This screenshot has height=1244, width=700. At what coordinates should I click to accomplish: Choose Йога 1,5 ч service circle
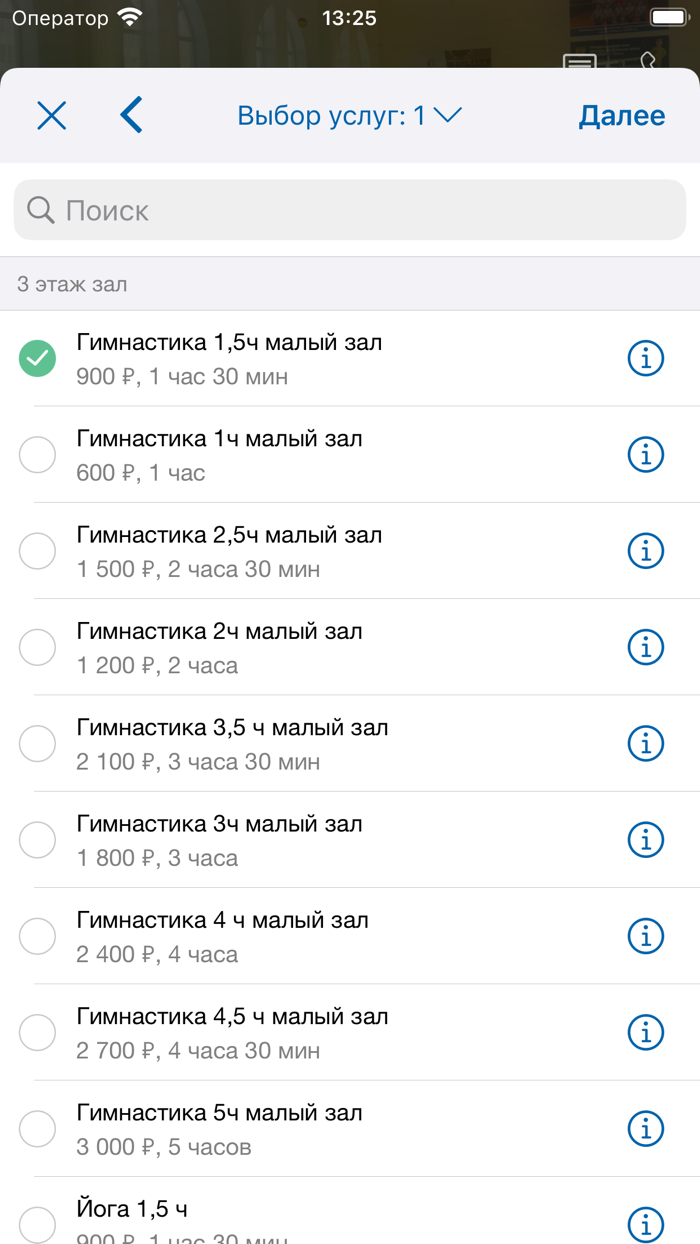37,1224
